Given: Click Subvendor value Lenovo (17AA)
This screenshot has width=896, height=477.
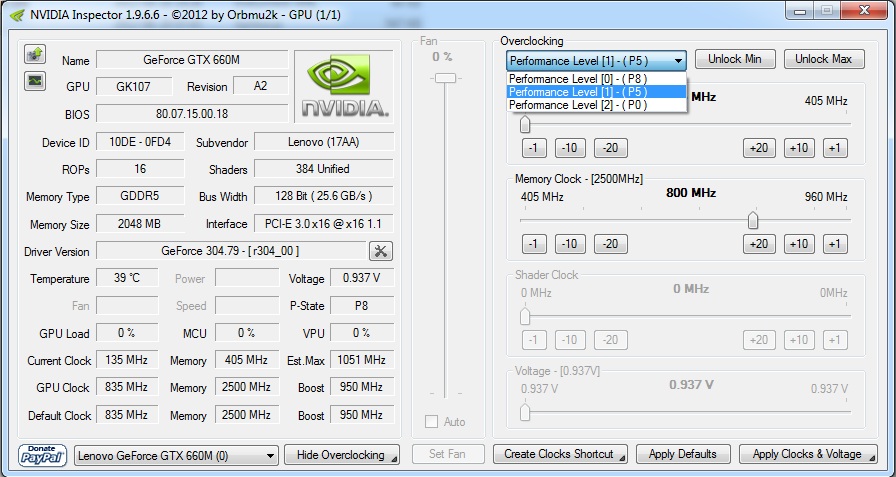Looking at the screenshot, I should [x=324, y=142].
